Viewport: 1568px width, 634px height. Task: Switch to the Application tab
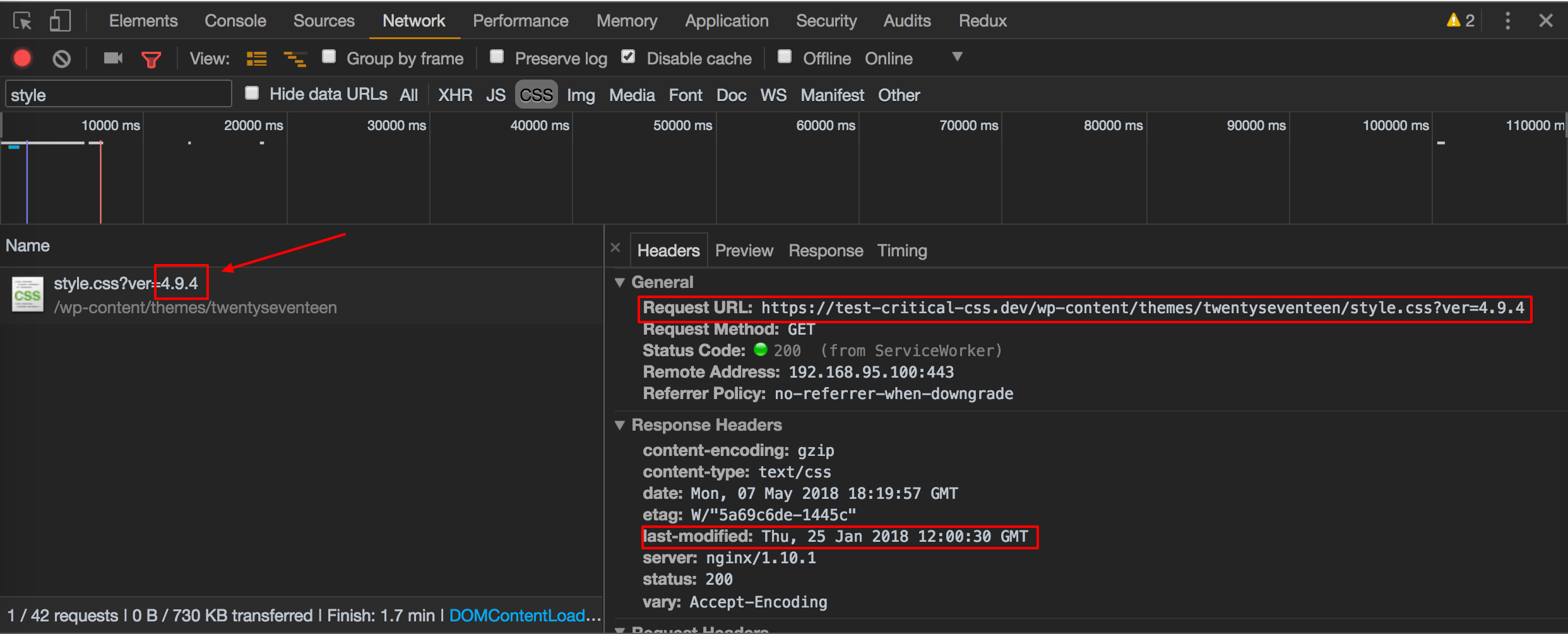click(x=727, y=21)
